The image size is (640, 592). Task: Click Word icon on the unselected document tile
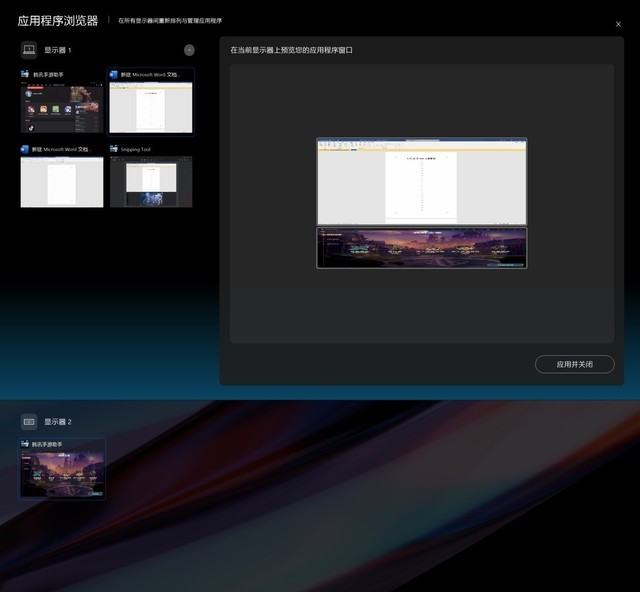click(26, 150)
